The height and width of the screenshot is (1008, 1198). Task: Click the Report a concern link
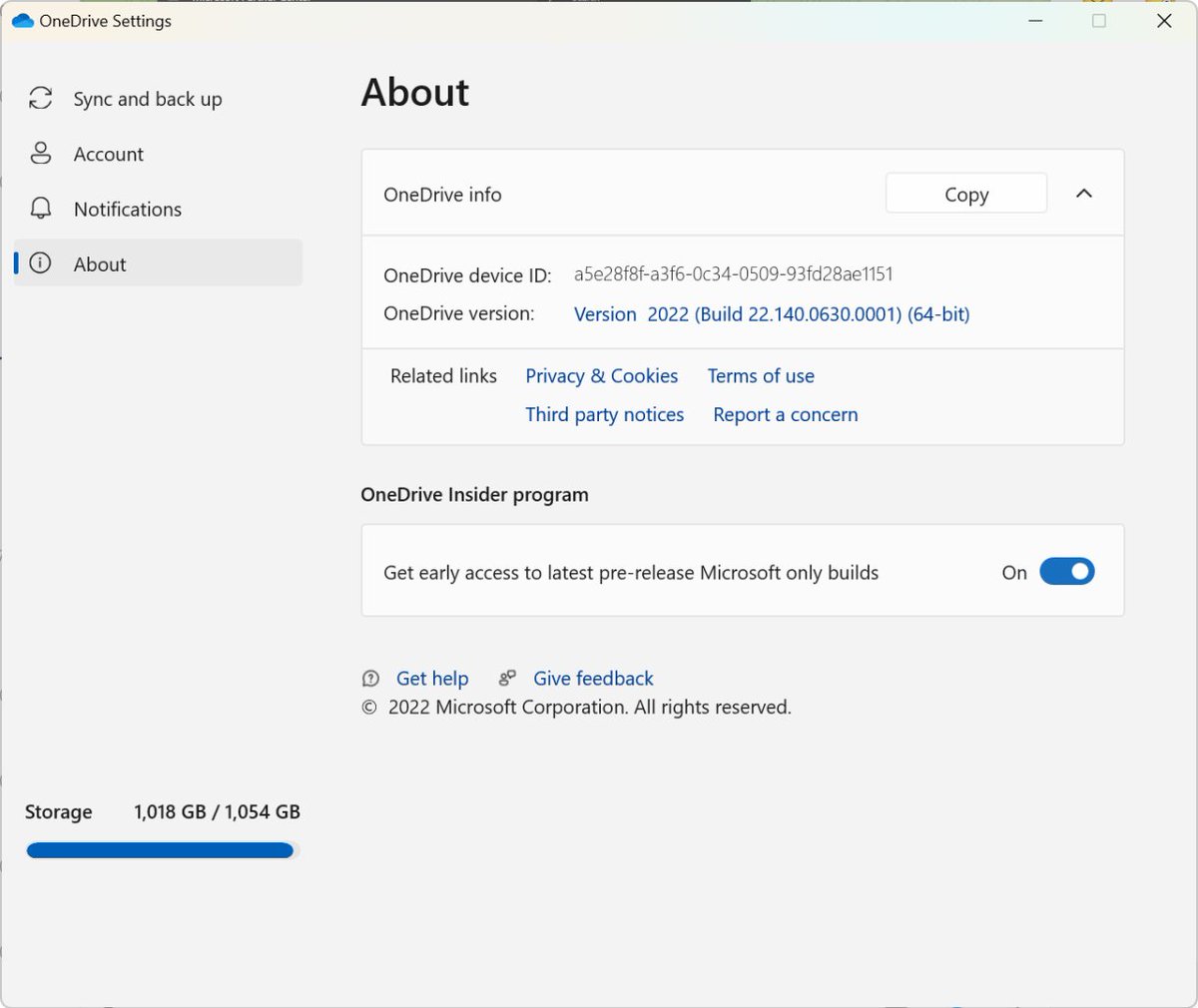pos(786,415)
